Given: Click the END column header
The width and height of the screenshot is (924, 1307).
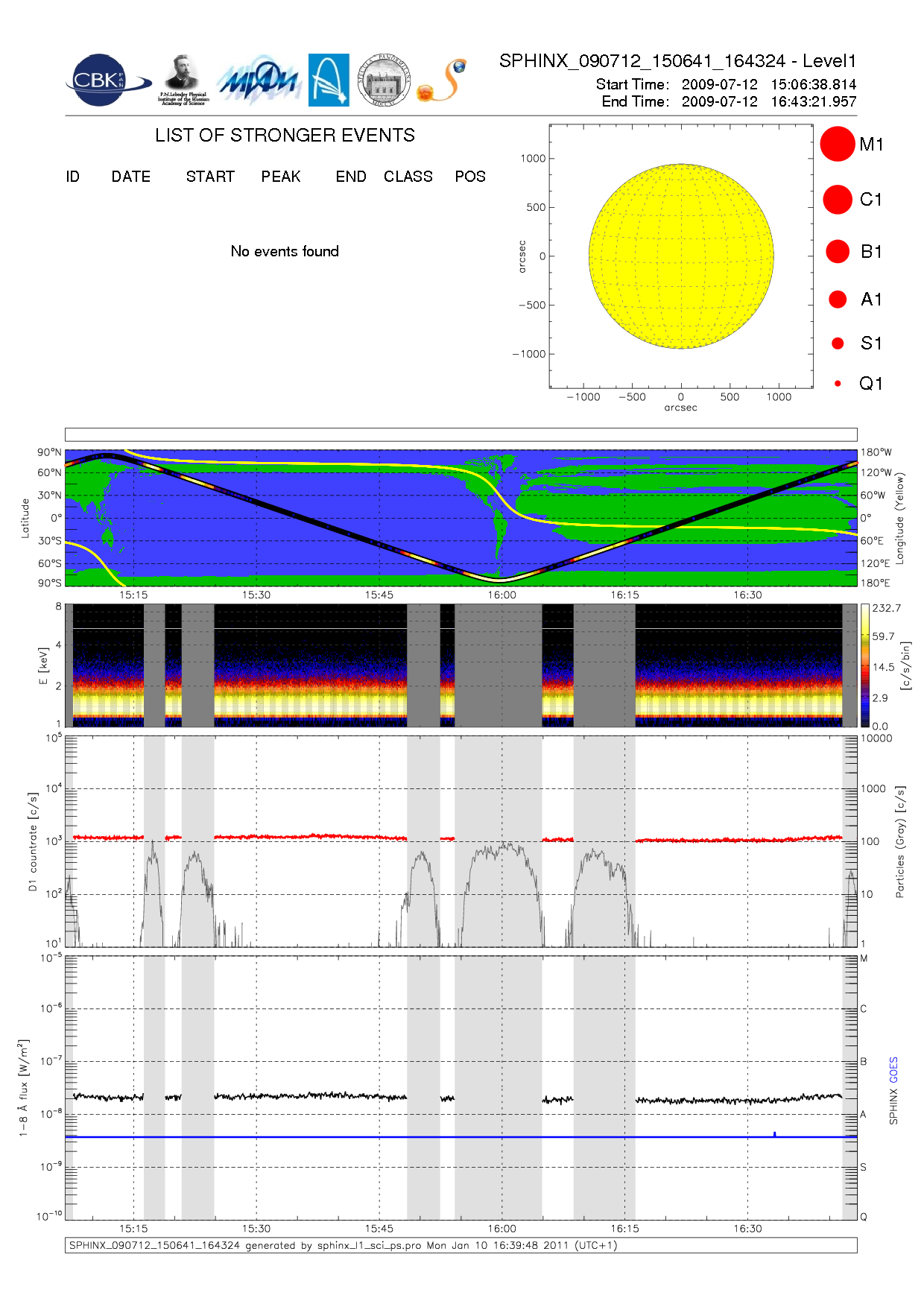Looking at the screenshot, I should pos(351,177).
